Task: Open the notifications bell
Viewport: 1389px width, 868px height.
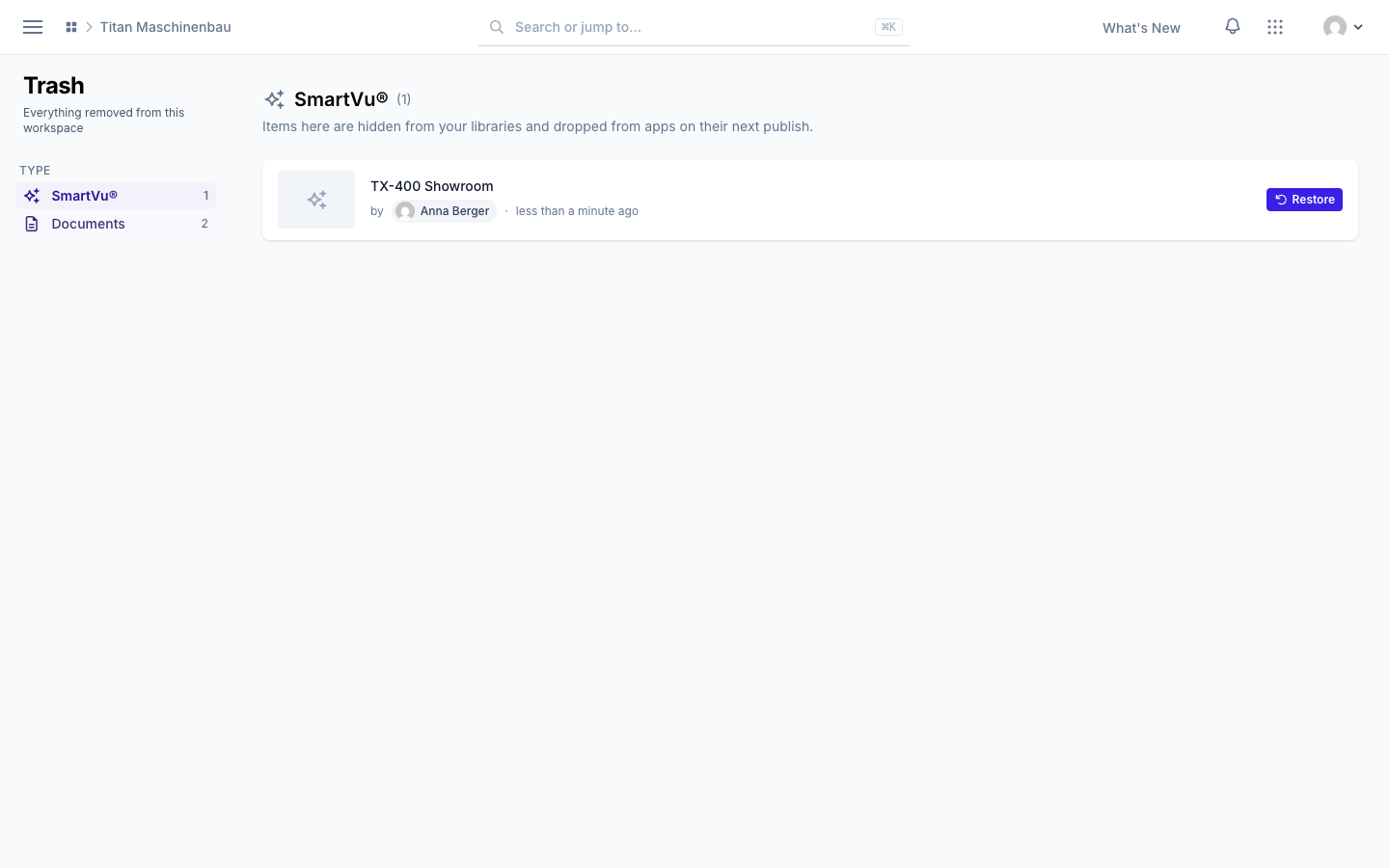Action: pos(1233,27)
